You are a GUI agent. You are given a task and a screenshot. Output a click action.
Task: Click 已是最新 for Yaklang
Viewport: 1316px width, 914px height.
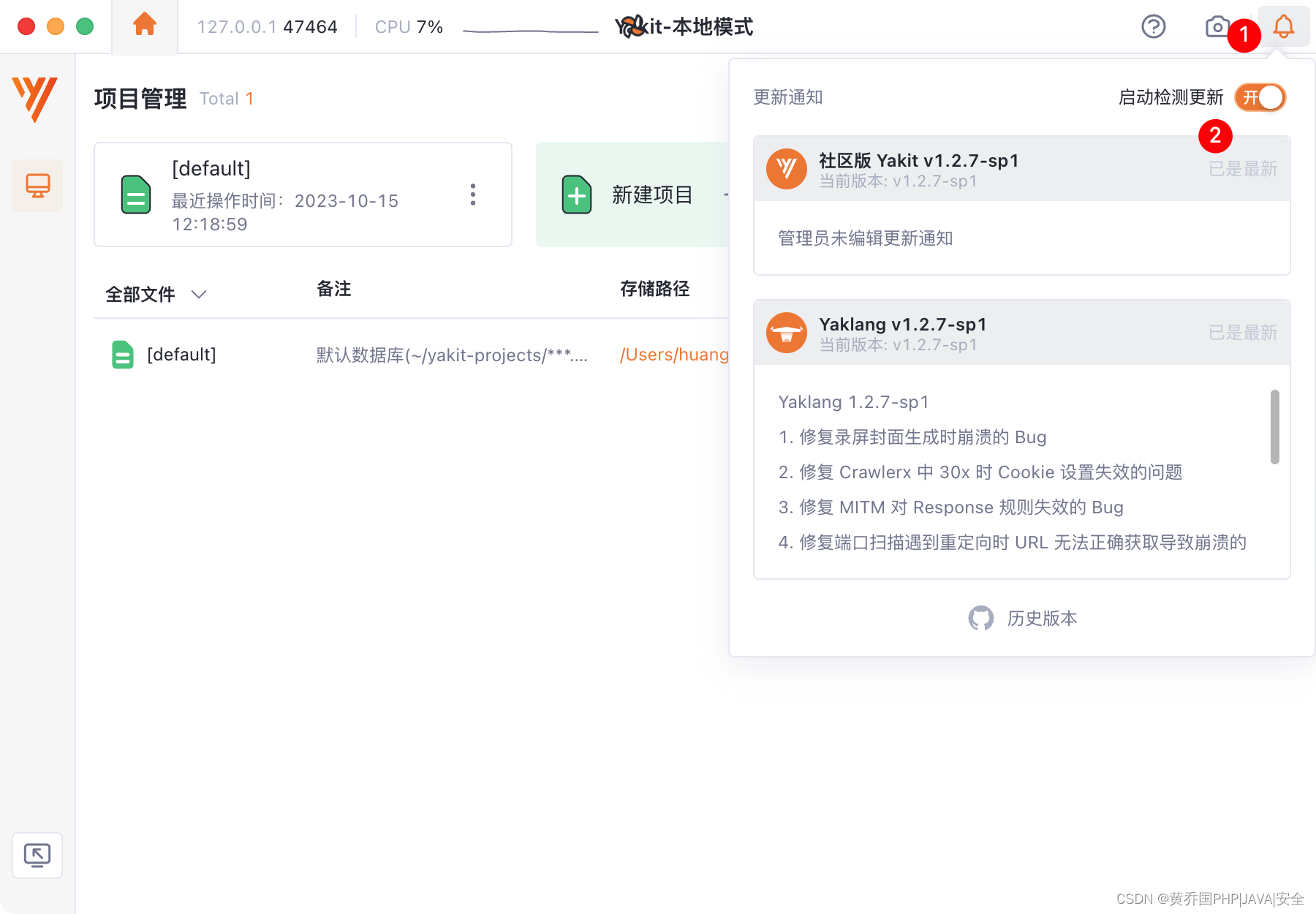tap(1242, 333)
